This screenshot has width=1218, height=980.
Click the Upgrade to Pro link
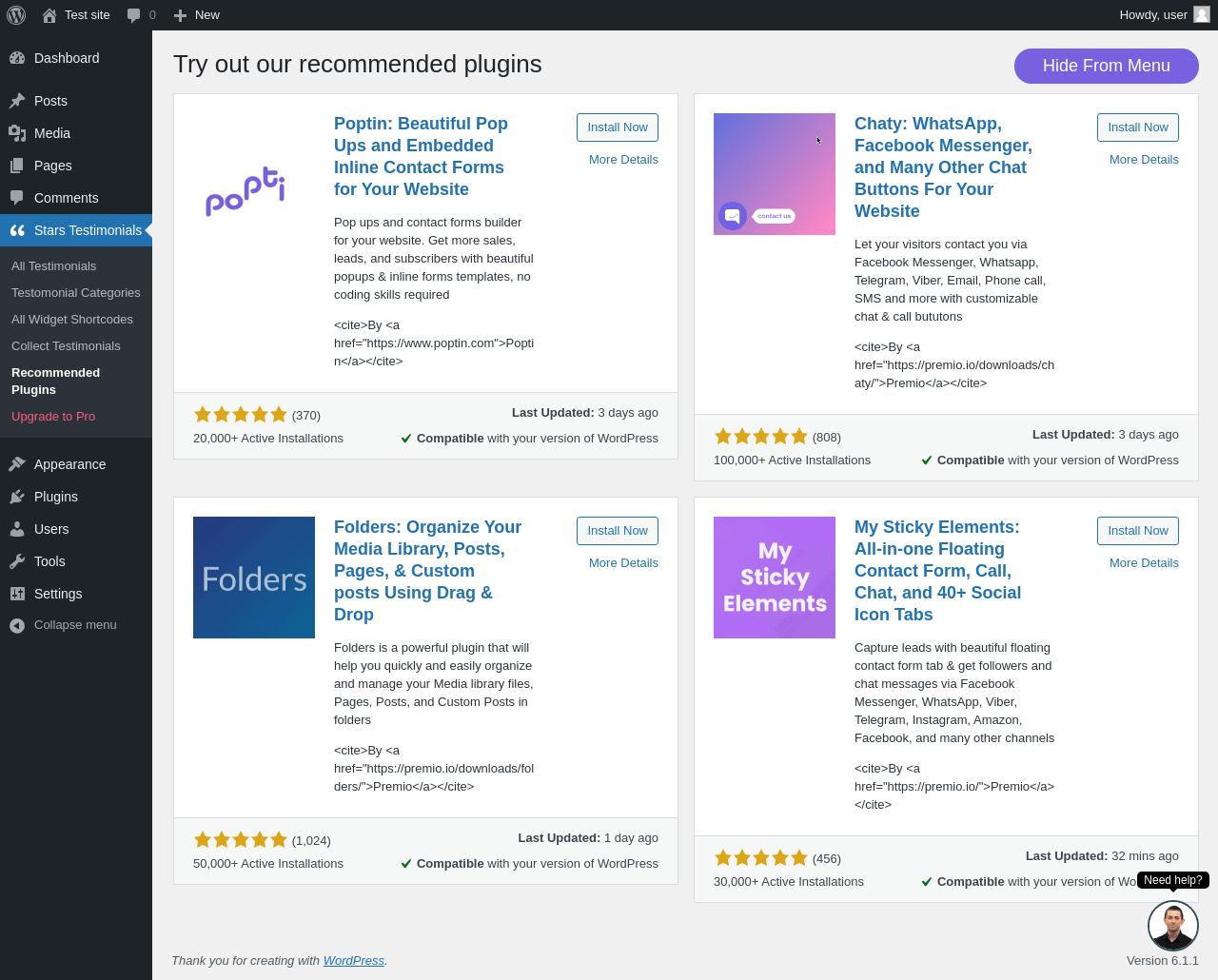[x=53, y=417]
